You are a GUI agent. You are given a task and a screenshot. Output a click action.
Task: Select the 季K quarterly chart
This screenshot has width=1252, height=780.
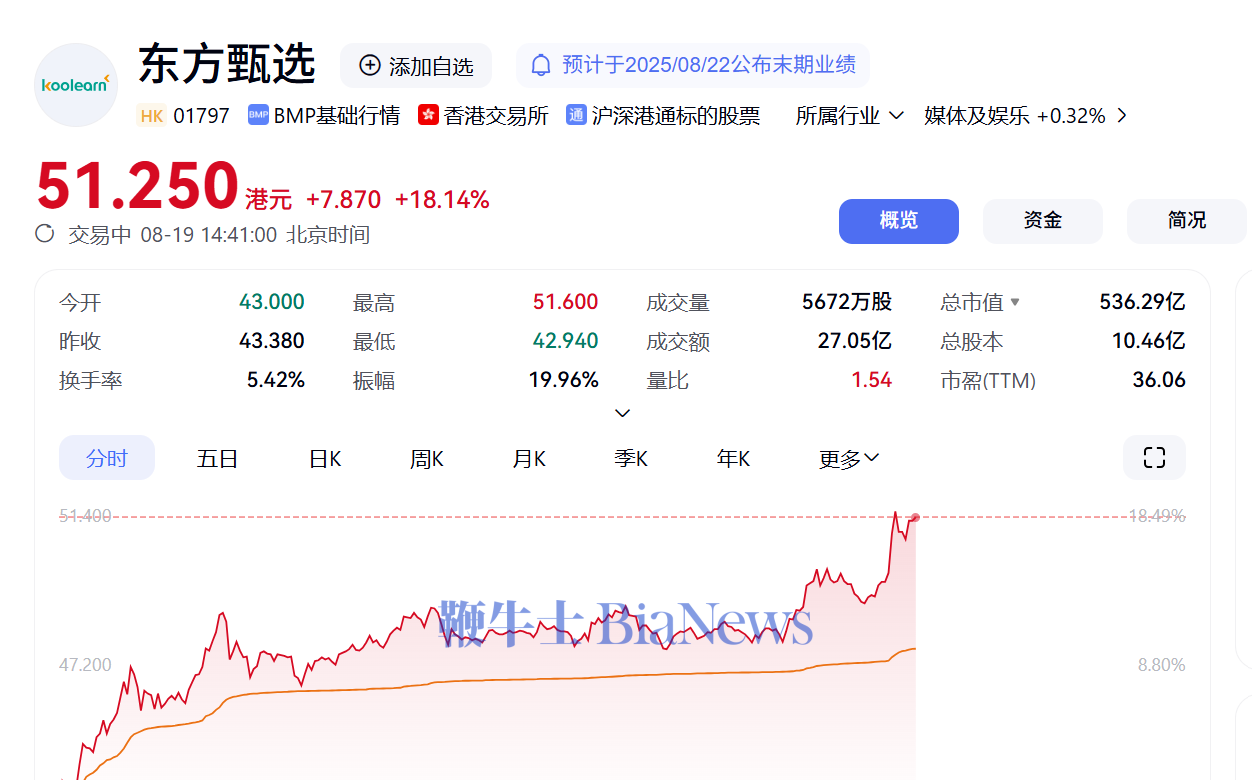(631, 459)
